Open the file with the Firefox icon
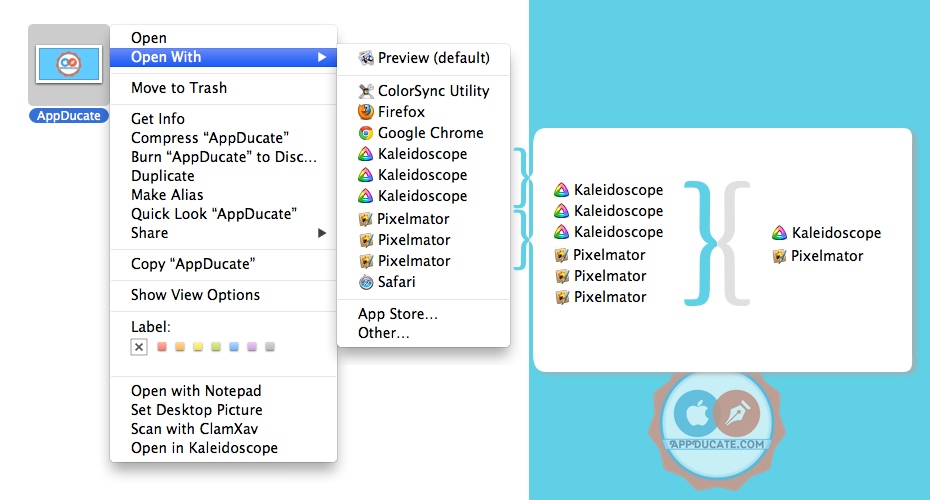 coord(366,112)
